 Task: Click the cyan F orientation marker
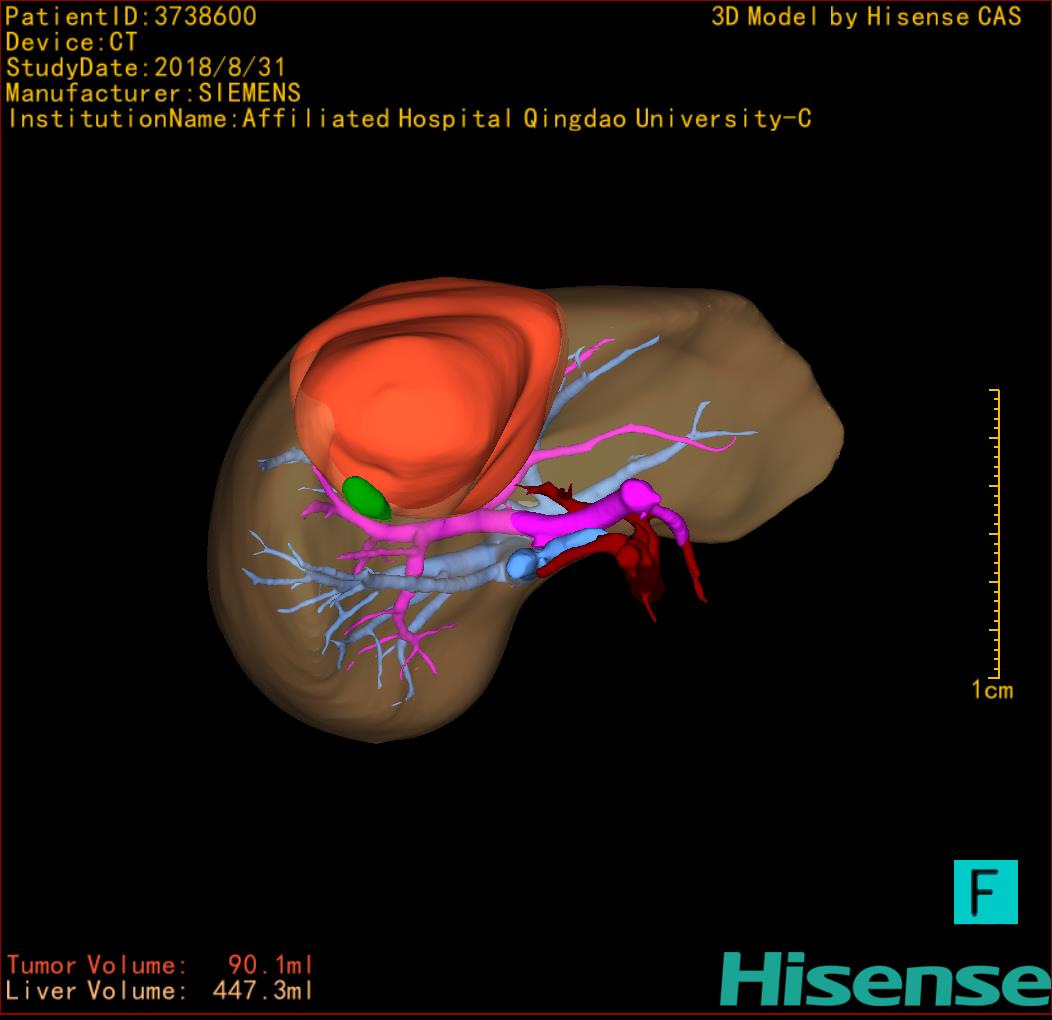point(985,891)
